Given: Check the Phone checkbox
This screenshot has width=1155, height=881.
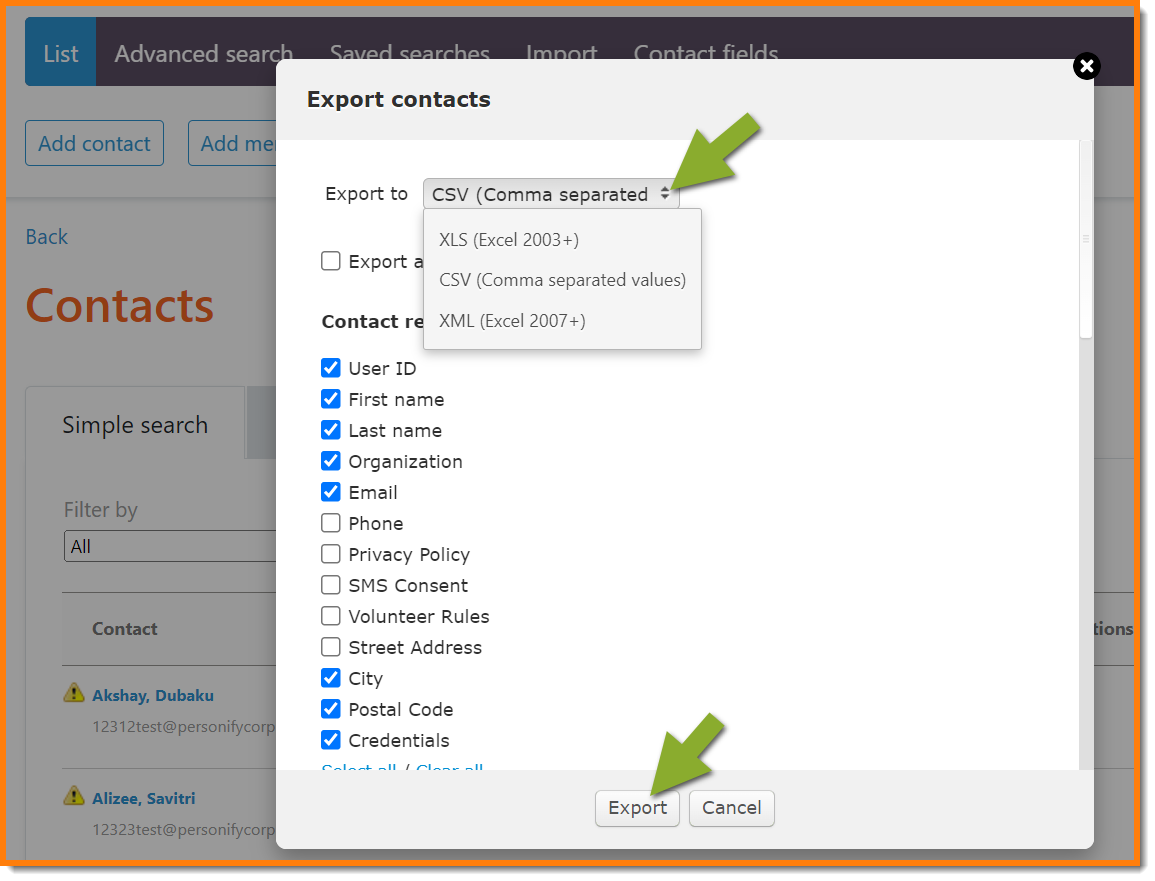Looking at the screenshot, I should pos(331,522).
